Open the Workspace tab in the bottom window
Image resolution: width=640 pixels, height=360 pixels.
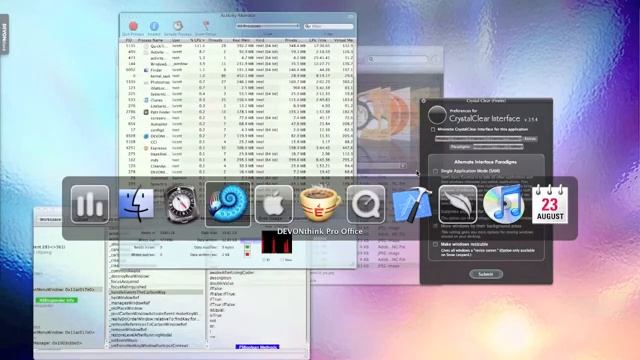[x=50, y=220]
